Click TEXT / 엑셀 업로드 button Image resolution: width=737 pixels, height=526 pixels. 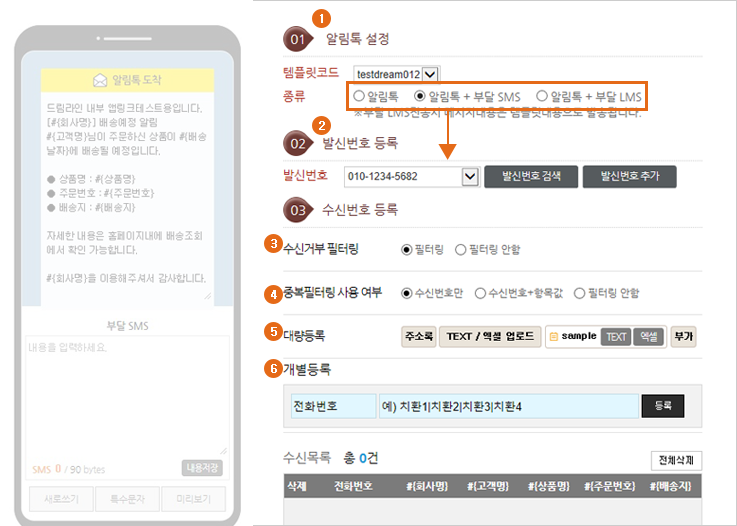[491, 337]
